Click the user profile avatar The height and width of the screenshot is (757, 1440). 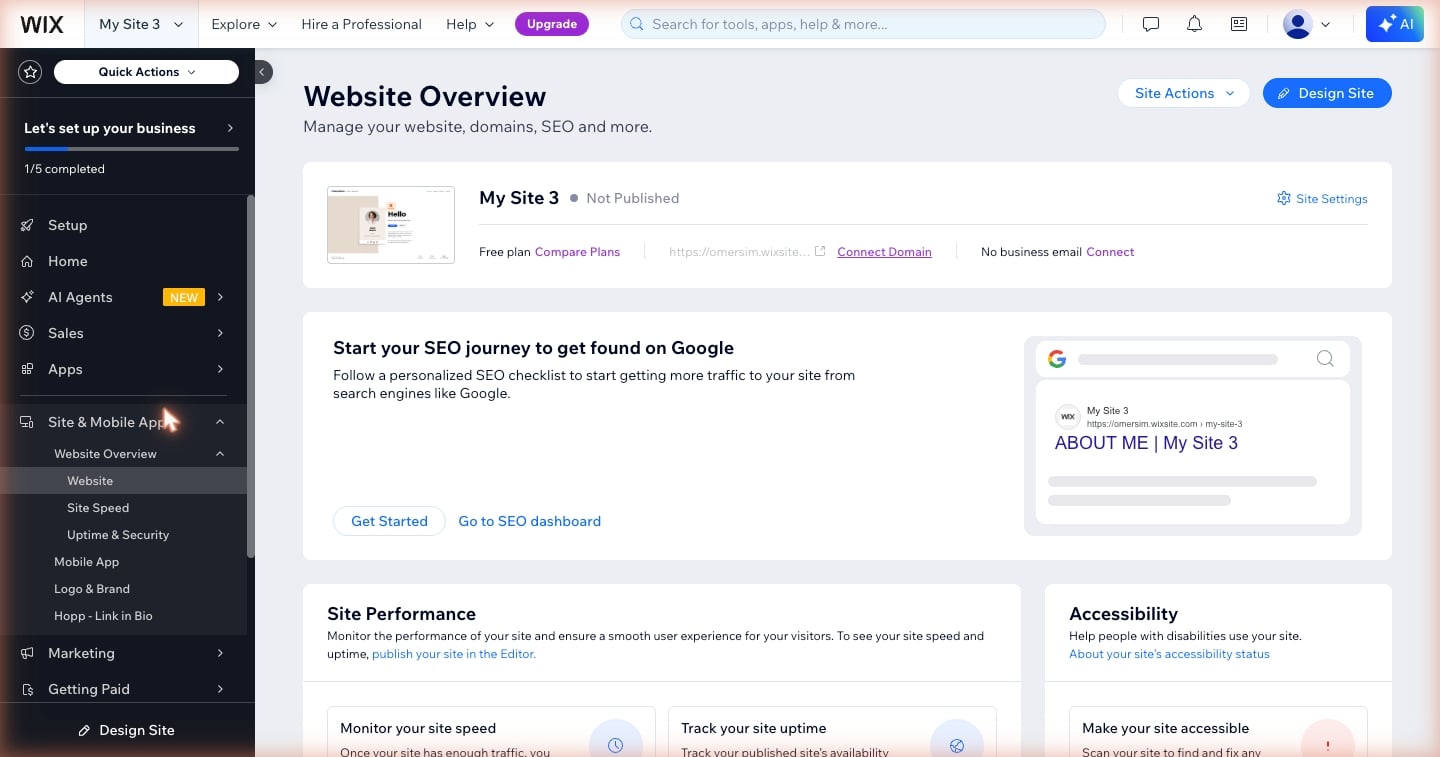coord(1297,24)
